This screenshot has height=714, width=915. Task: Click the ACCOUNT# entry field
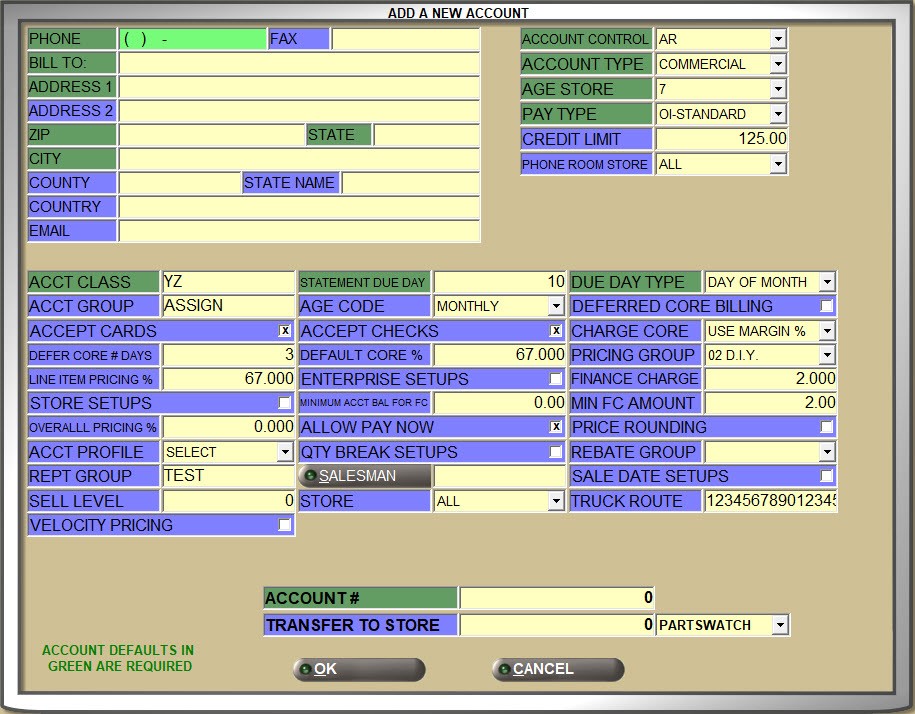point(555,598)
